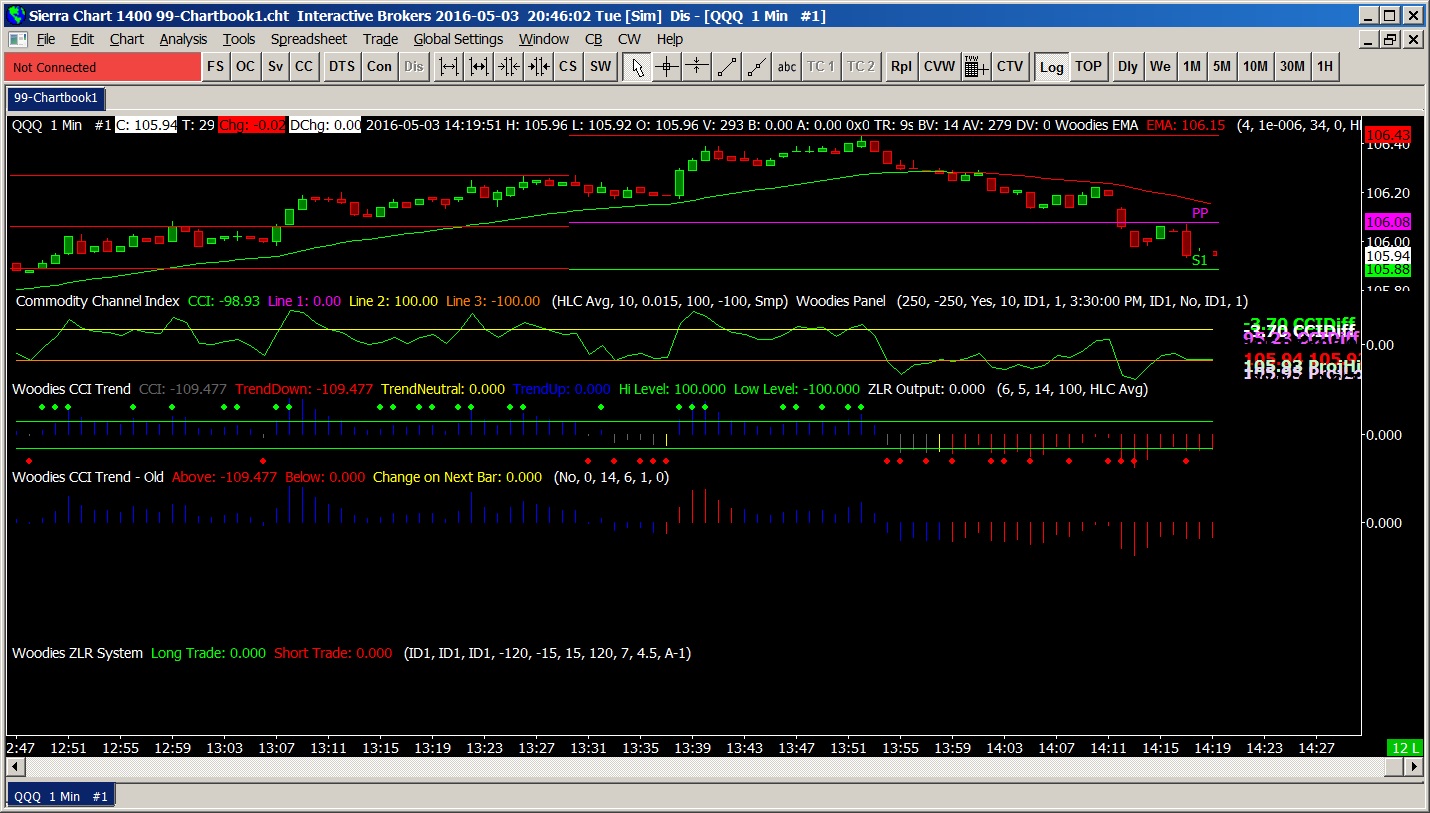Open the Spreadsheet menu
The height and width of the screenshot is (813, 1430).
coord(308,39)
